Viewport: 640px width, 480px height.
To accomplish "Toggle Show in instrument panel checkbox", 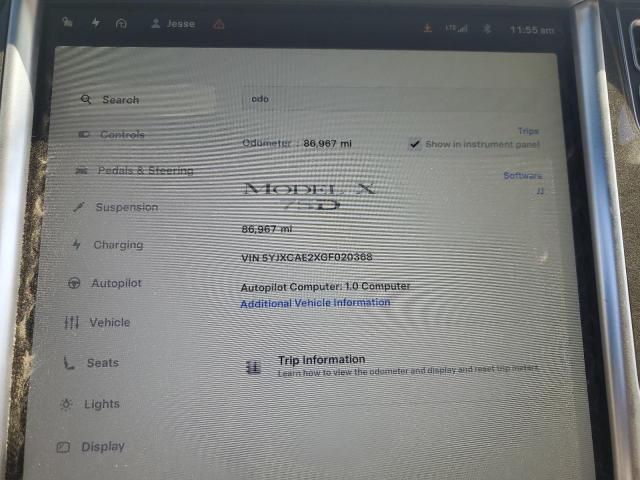I will (415, 144).
